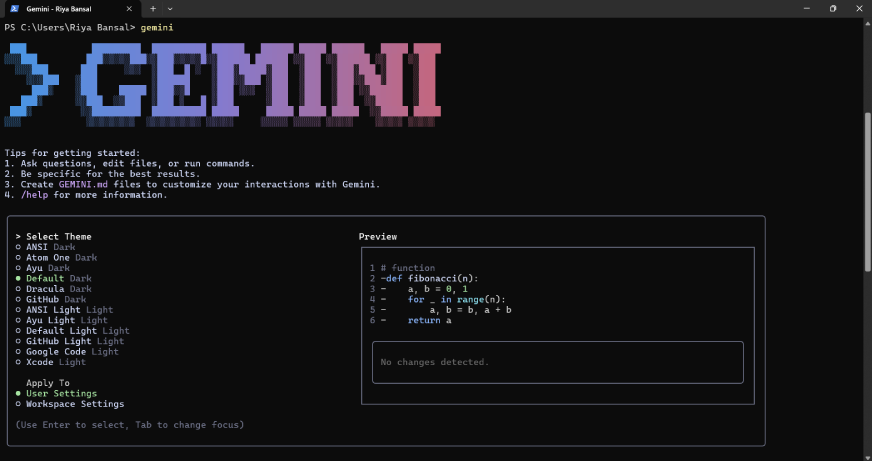
Task: Select the Ayu Light theme
Action: 62,320
